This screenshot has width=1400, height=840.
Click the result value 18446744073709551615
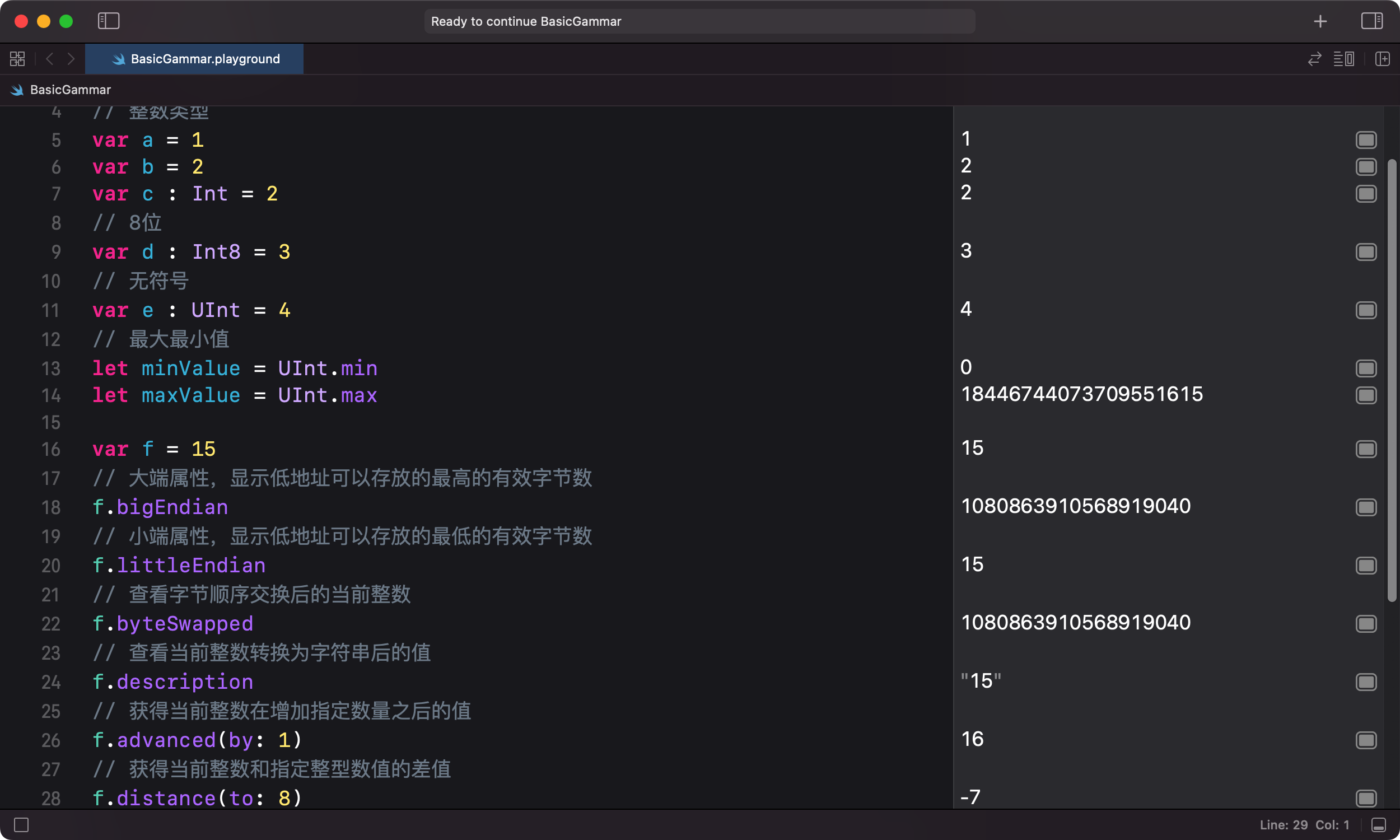pyautogui.click(x=1082, y=395)
